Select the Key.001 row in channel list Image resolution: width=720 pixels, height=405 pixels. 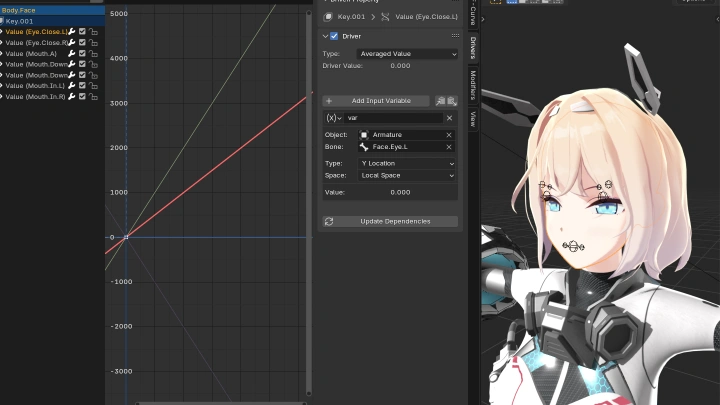tap(52, 21)
